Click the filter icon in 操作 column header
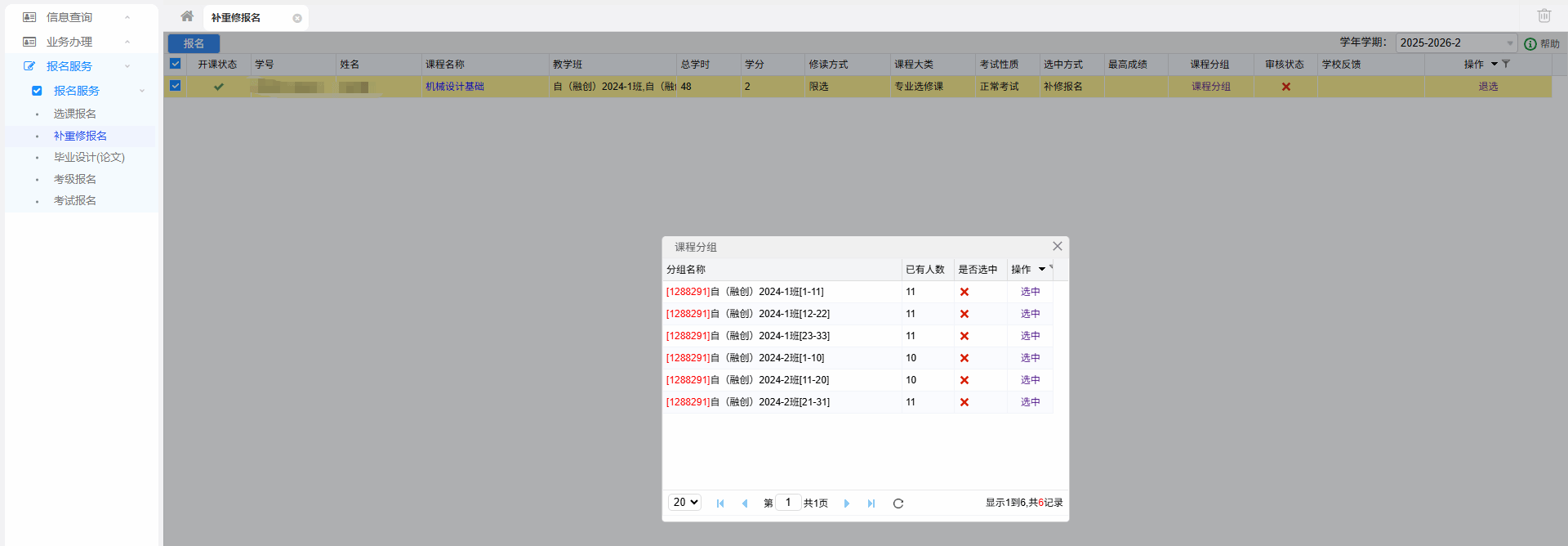 (1506, 64)
